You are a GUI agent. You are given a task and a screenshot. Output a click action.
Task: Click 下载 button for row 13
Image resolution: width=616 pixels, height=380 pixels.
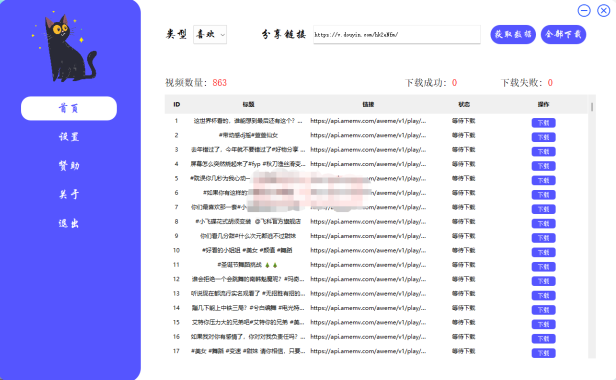point(543,296)
